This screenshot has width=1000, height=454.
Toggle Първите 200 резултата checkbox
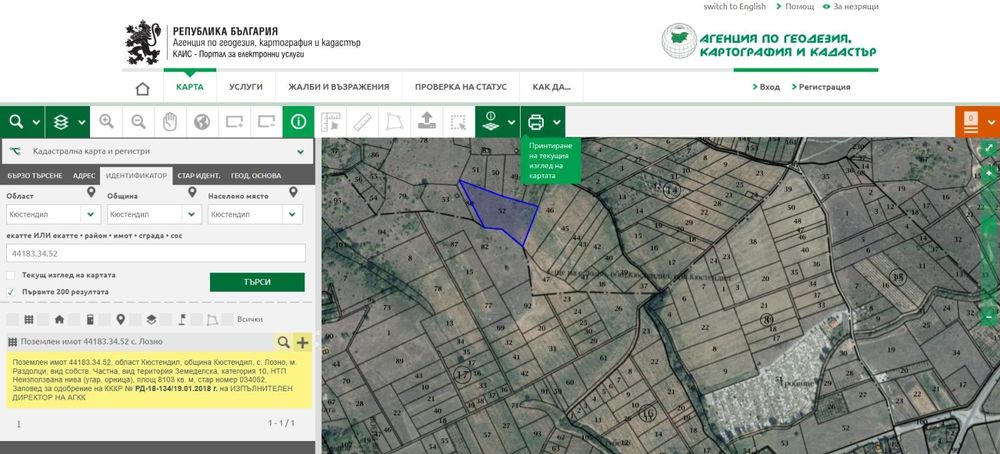click(11, 292)
